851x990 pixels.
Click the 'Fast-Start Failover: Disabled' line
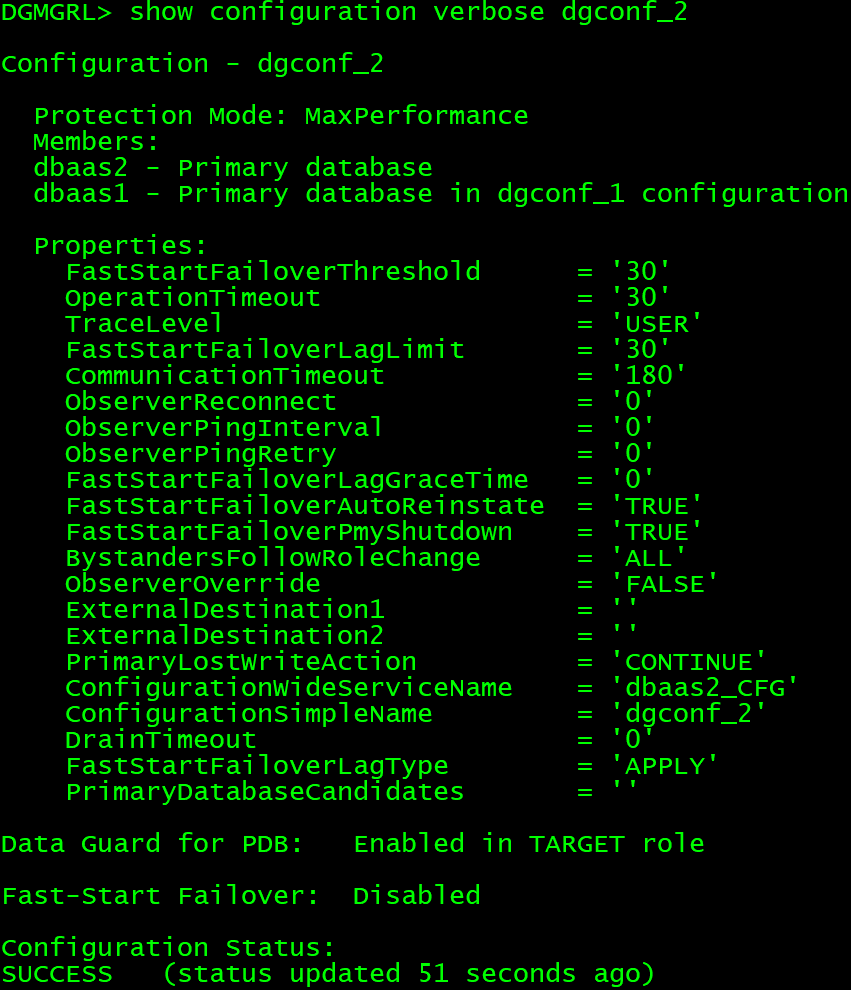(240, 896)
